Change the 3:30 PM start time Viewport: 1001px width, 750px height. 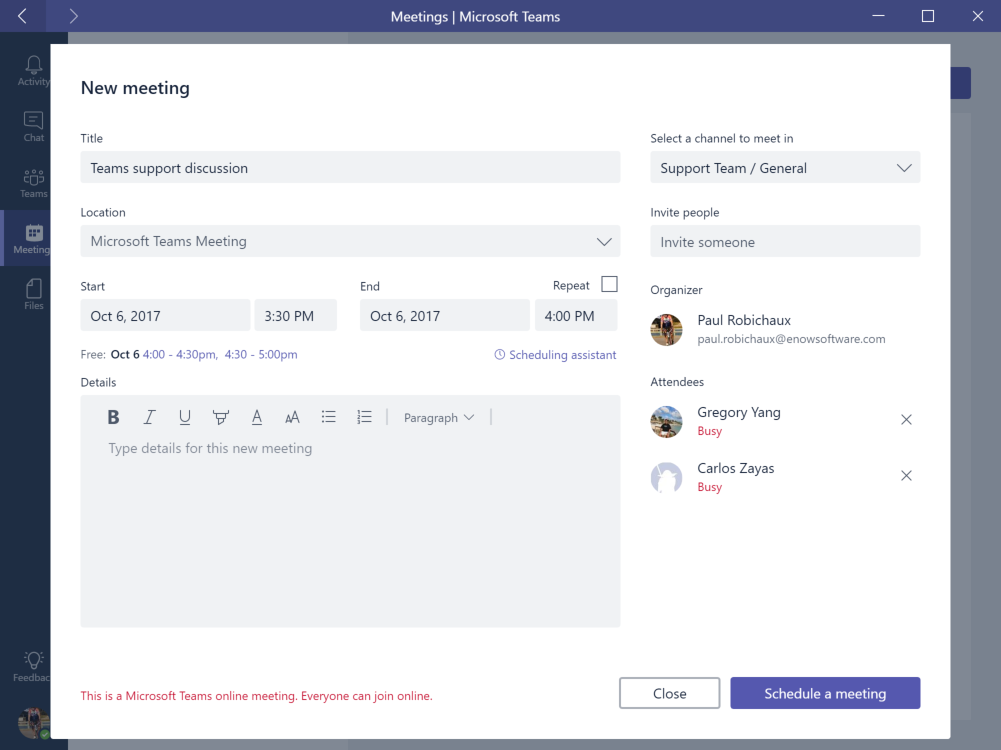click(296, 315)
